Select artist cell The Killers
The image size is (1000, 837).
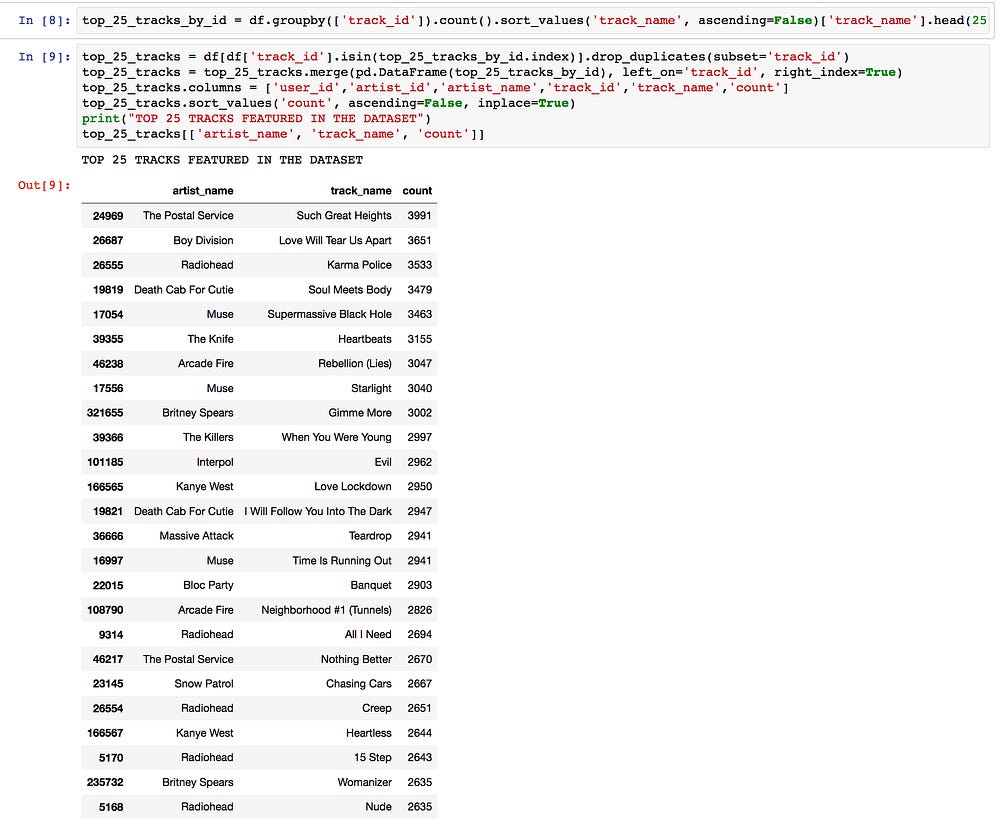click(208, 438)
